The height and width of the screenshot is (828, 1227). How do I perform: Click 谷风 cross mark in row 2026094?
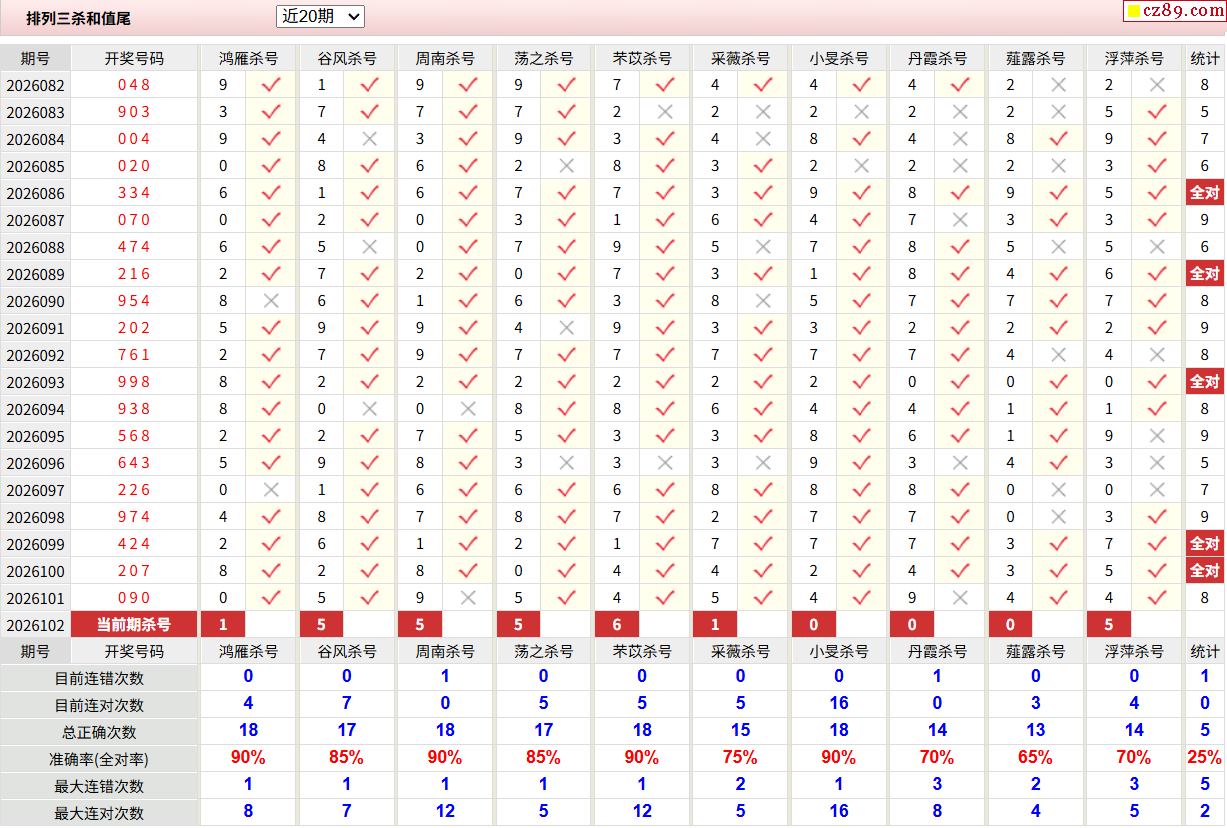[x=369, y=409]
